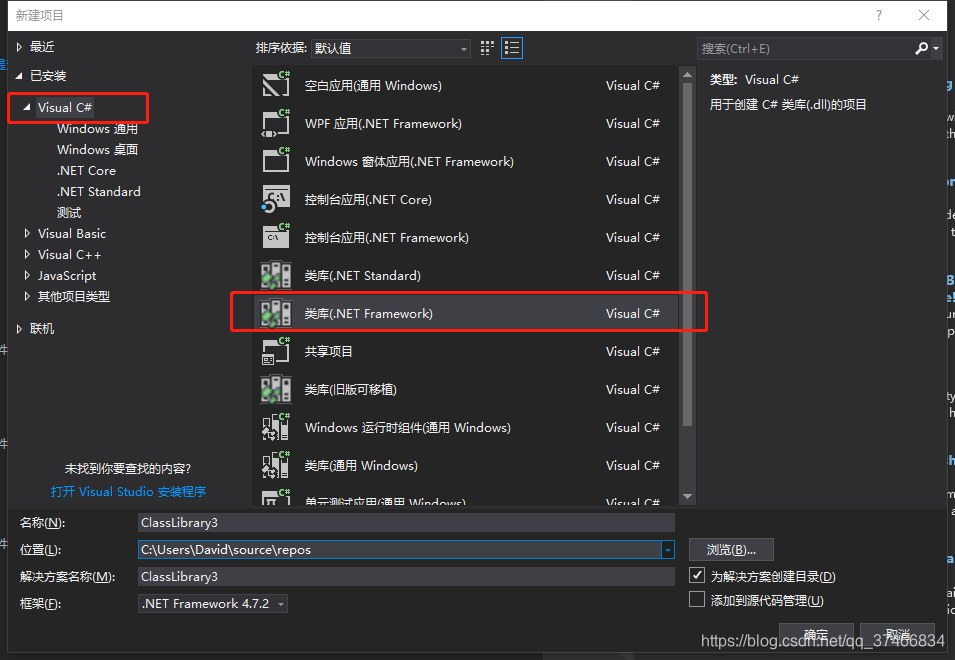The width and height of the screenshot is (955, 660).
Task: Click the help question mark icon
Action: tap(878, 15)
